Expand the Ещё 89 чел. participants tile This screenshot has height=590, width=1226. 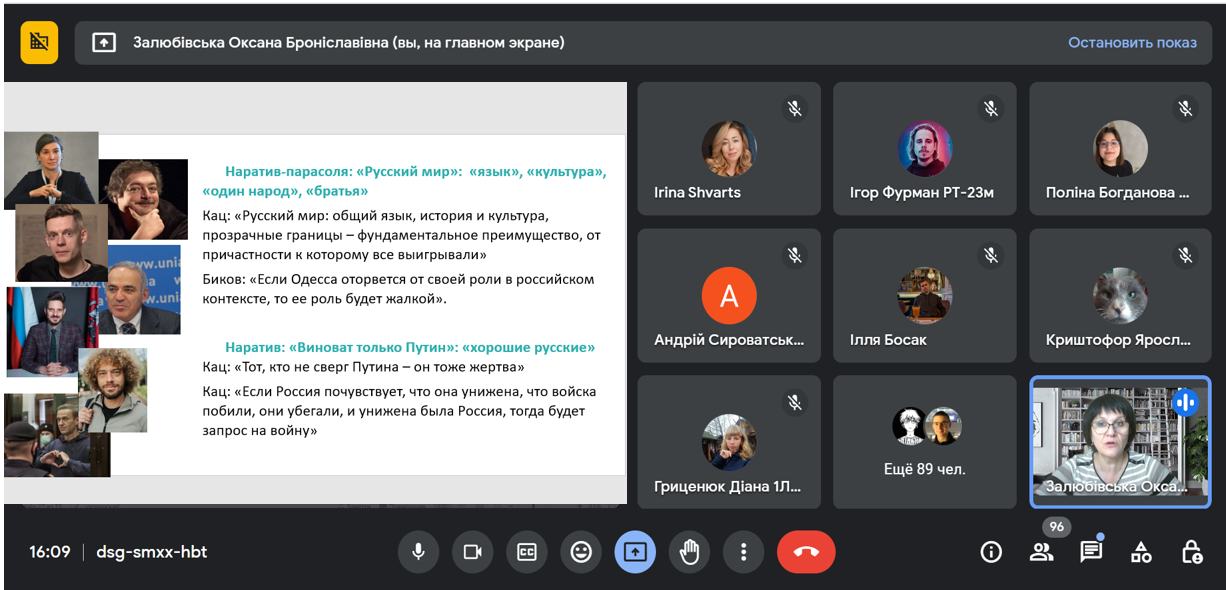click(x=924, y=442)
